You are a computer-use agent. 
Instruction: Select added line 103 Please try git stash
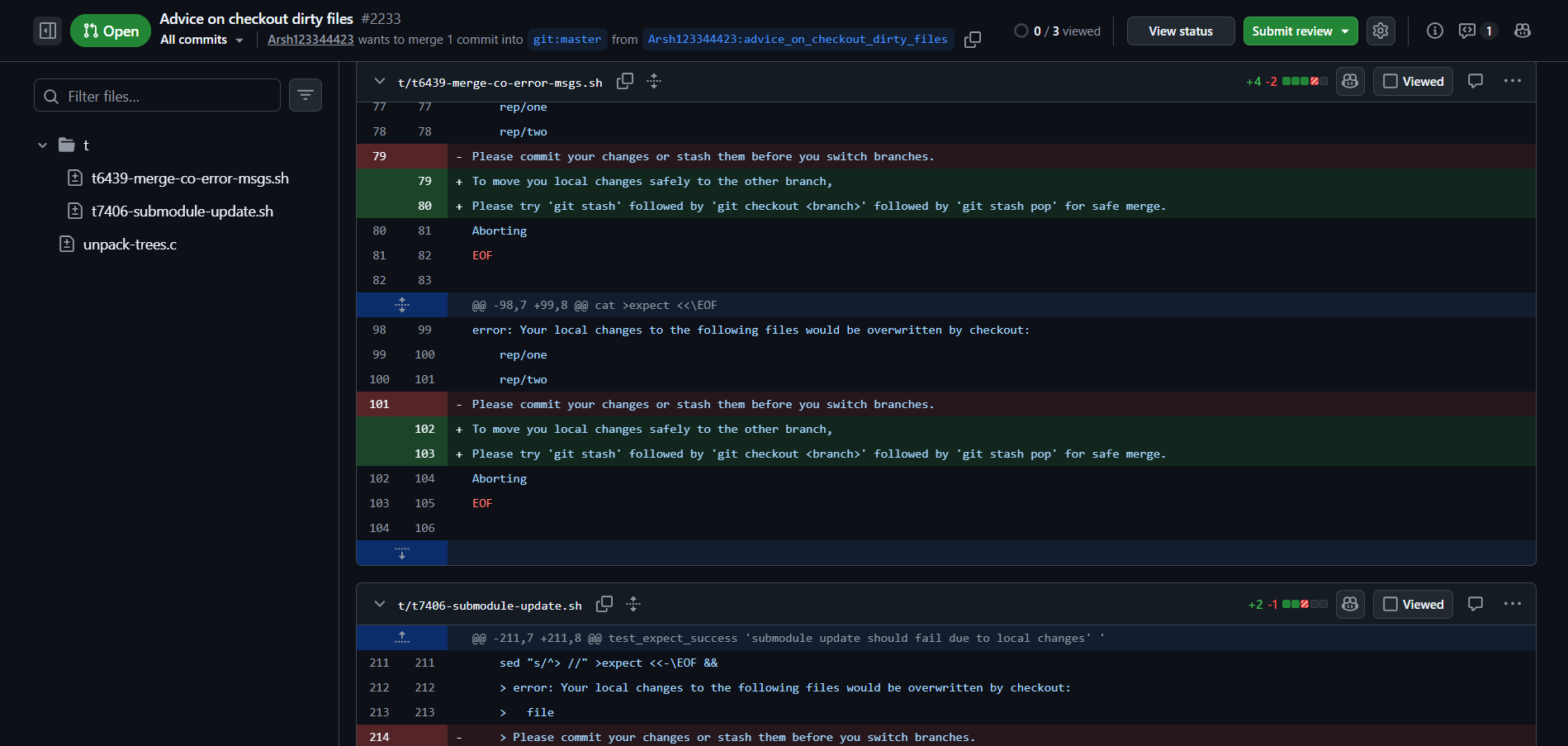(946, 454)
